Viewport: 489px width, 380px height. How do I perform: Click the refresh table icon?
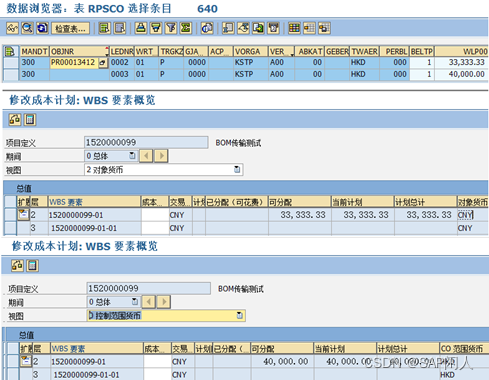point(42,28)
